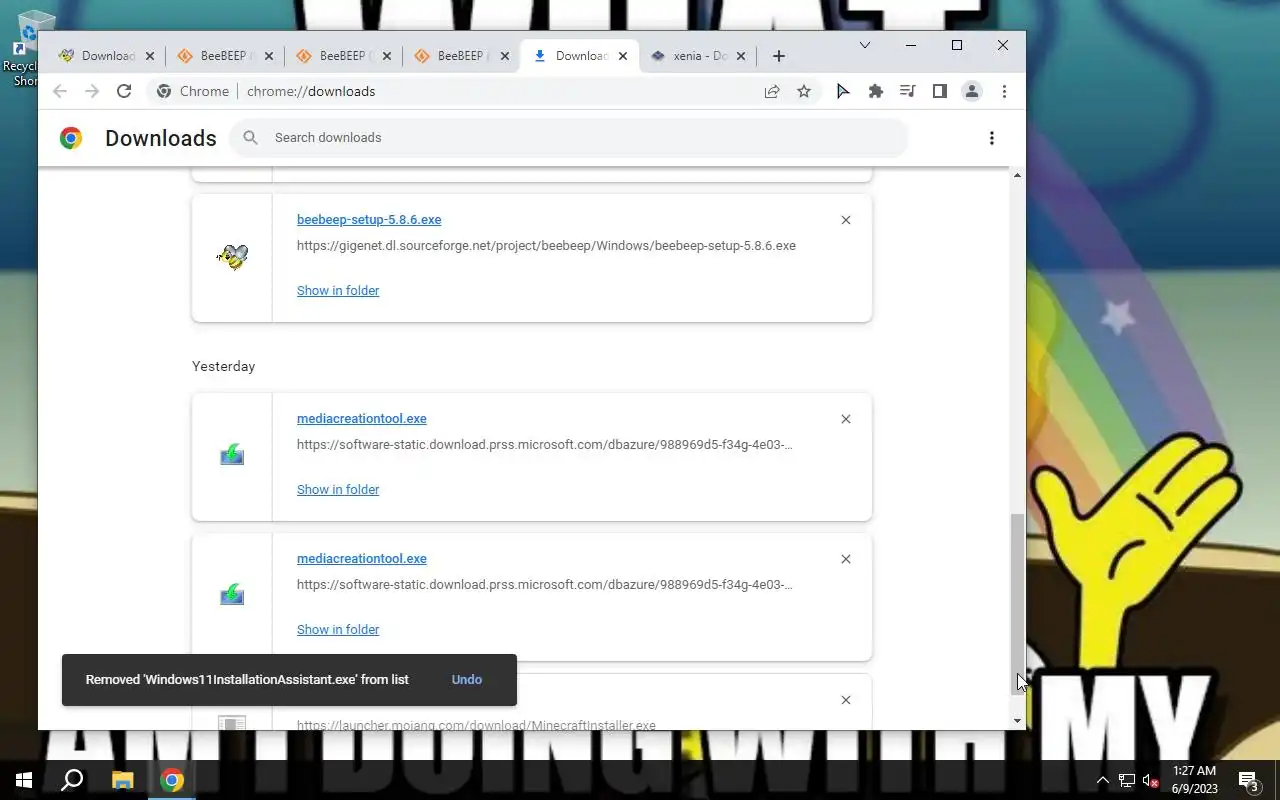
Task: Click the share page icon in address bar
Action: pyautogui.click(x=772, y=91)
